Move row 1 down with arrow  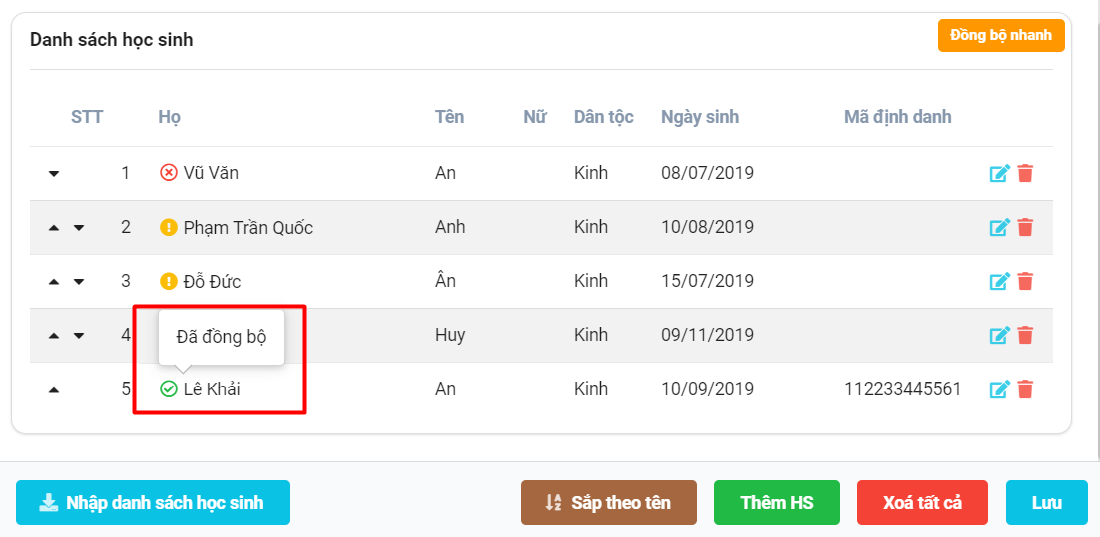(54, 174)
